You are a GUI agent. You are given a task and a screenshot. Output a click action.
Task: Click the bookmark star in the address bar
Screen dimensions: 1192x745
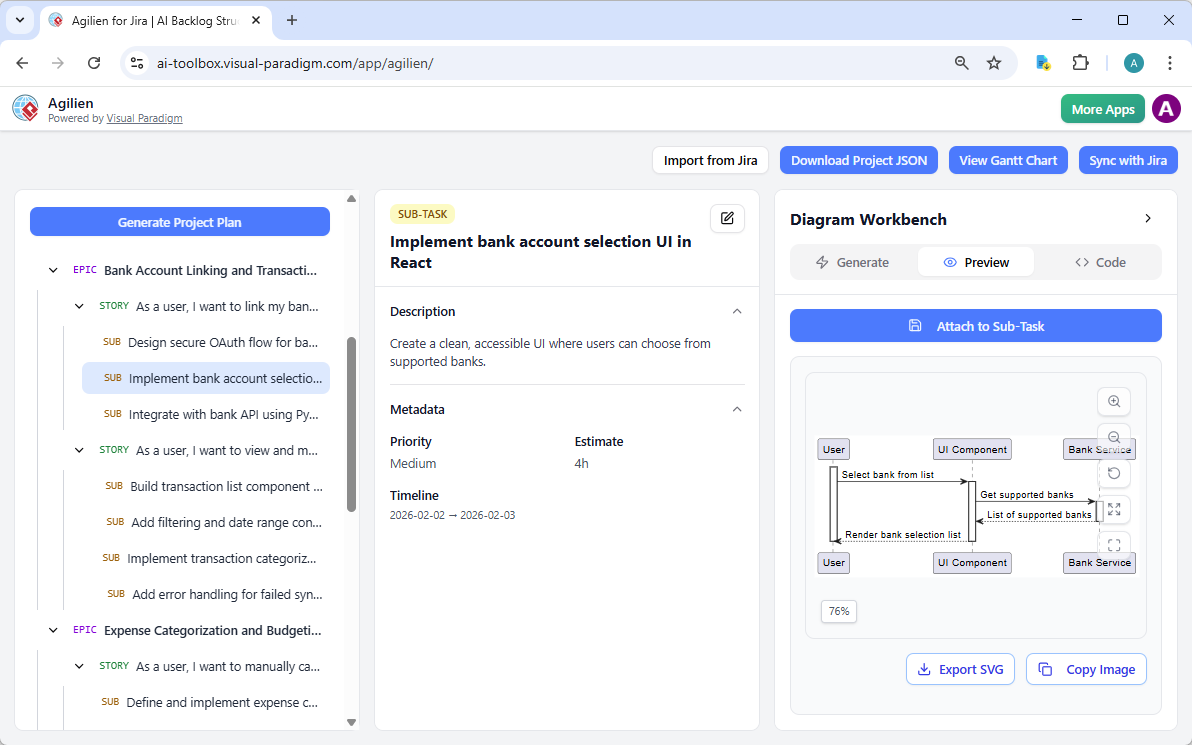point(994,62)
